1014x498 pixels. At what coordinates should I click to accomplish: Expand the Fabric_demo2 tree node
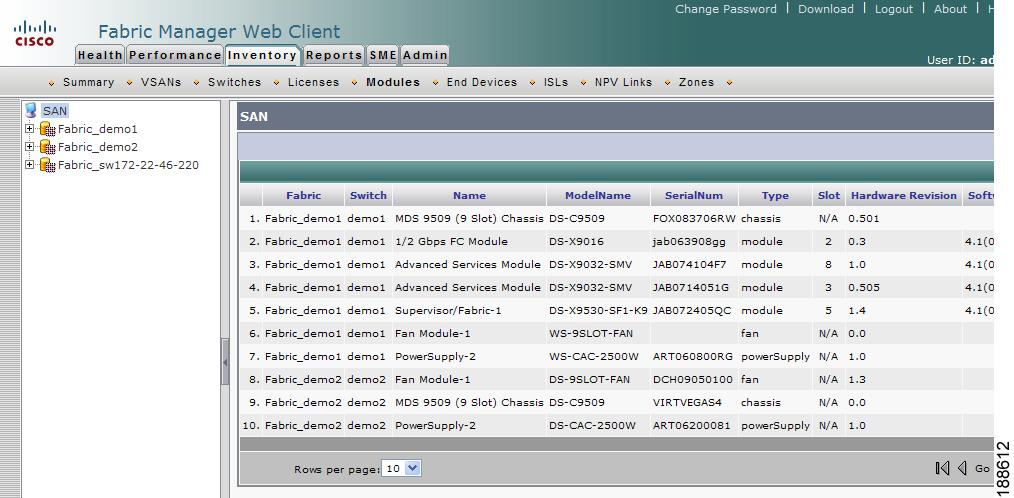[29, 147]
